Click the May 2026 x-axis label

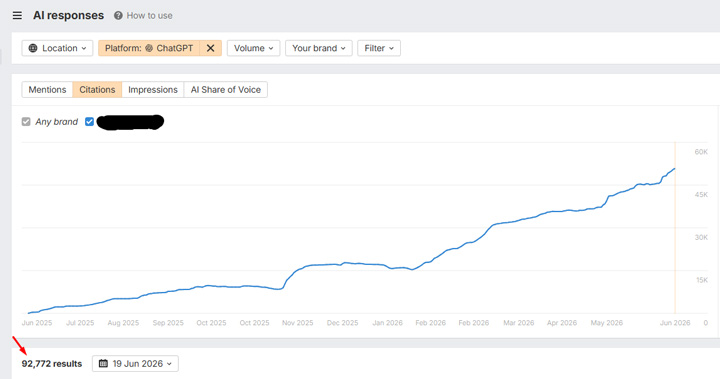coord(607,323)
